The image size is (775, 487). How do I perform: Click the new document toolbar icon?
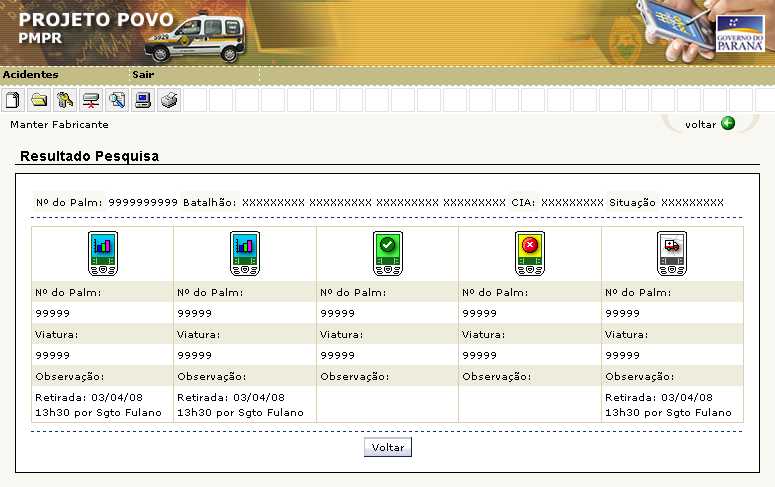tap(13, 100)
